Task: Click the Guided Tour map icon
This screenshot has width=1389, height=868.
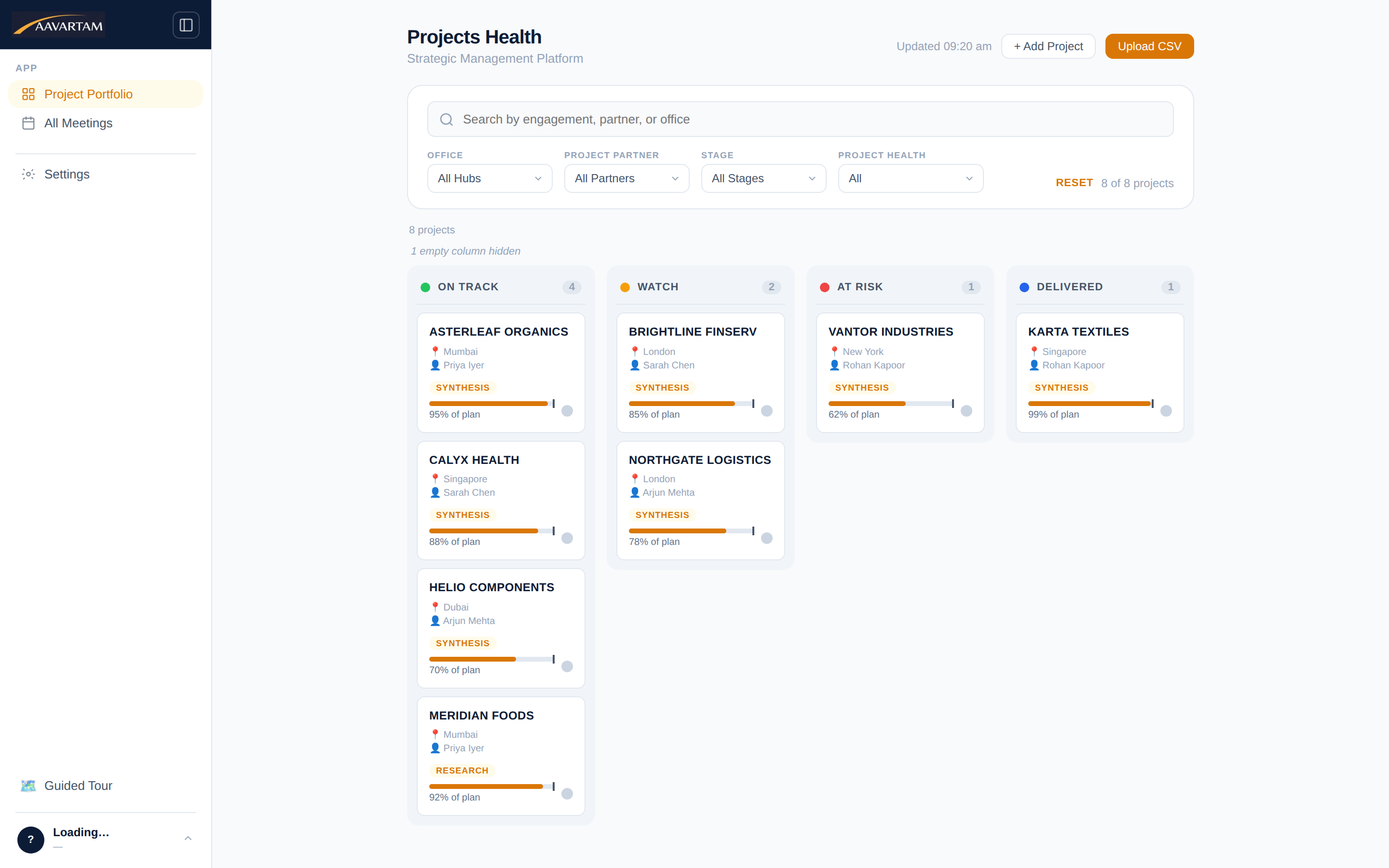Action: click(28, 786)
